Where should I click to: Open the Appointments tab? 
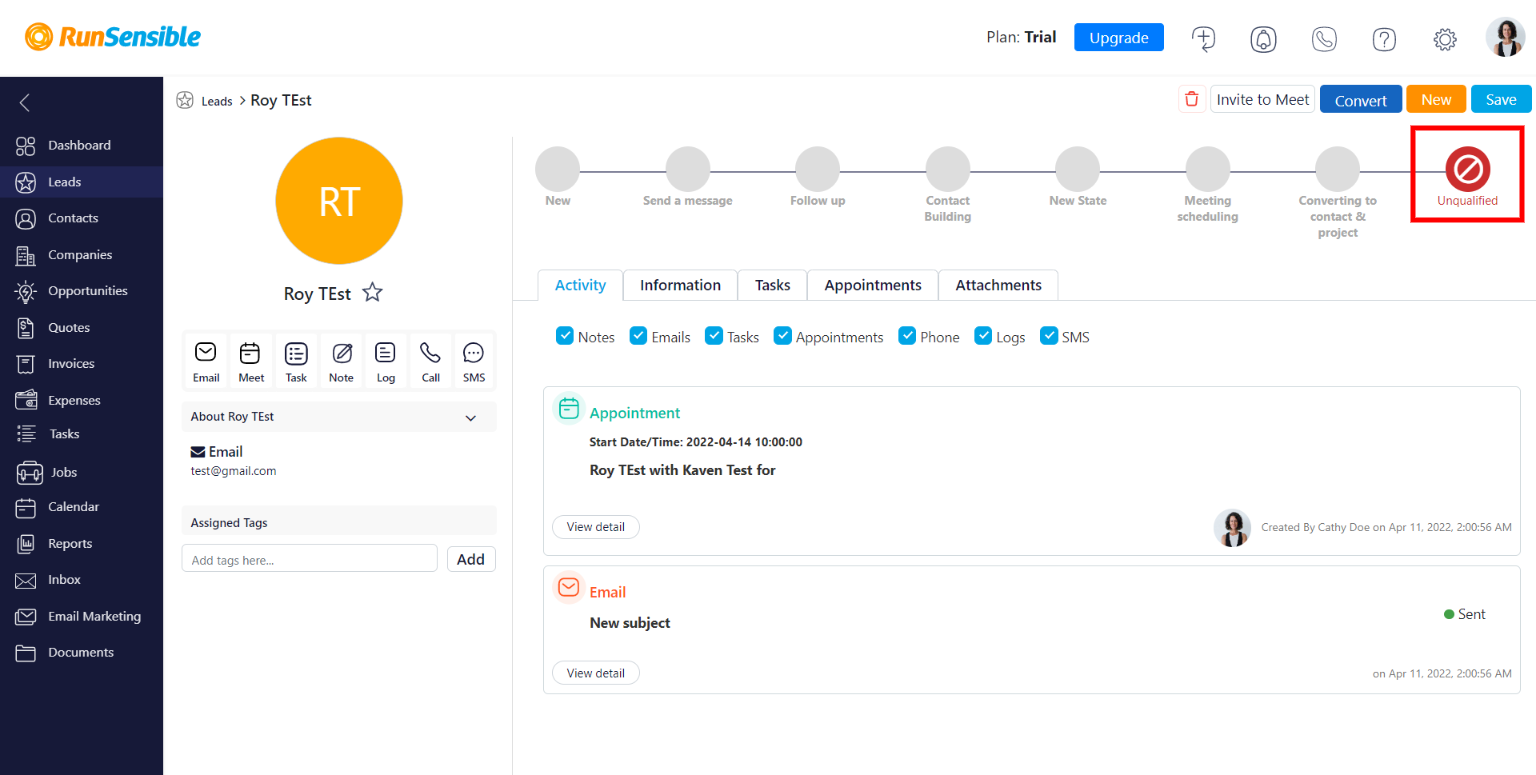873,285
